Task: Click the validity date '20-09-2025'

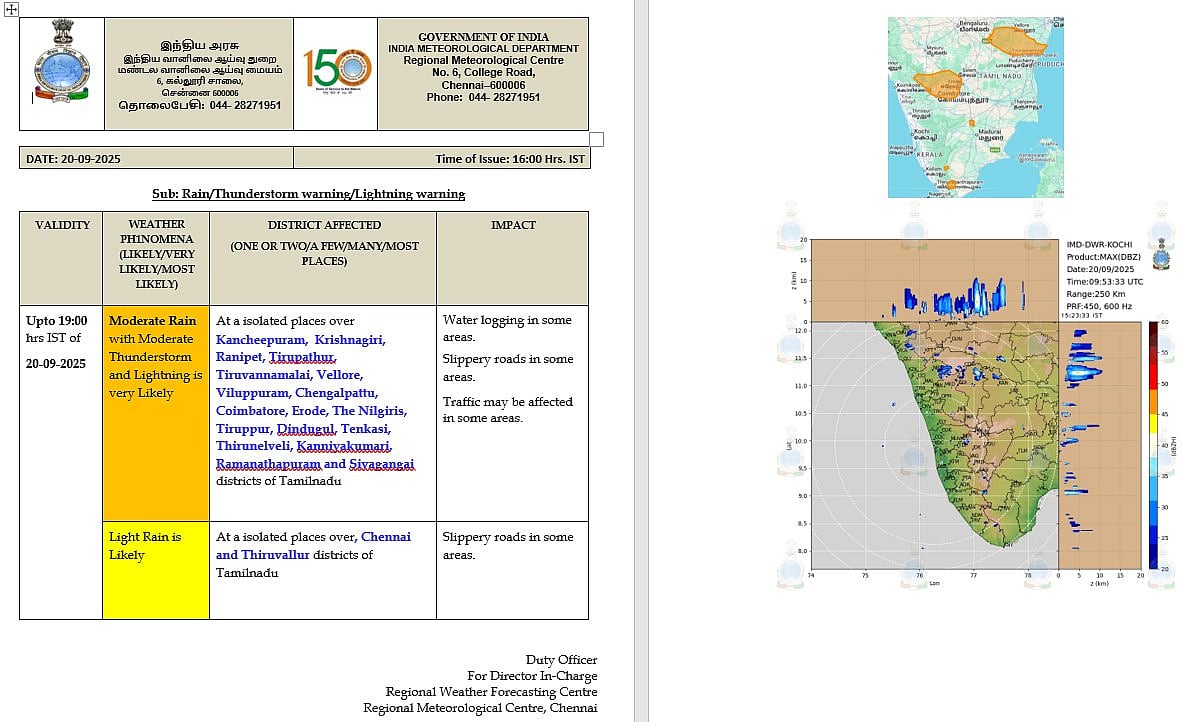Action: point(56,363)
